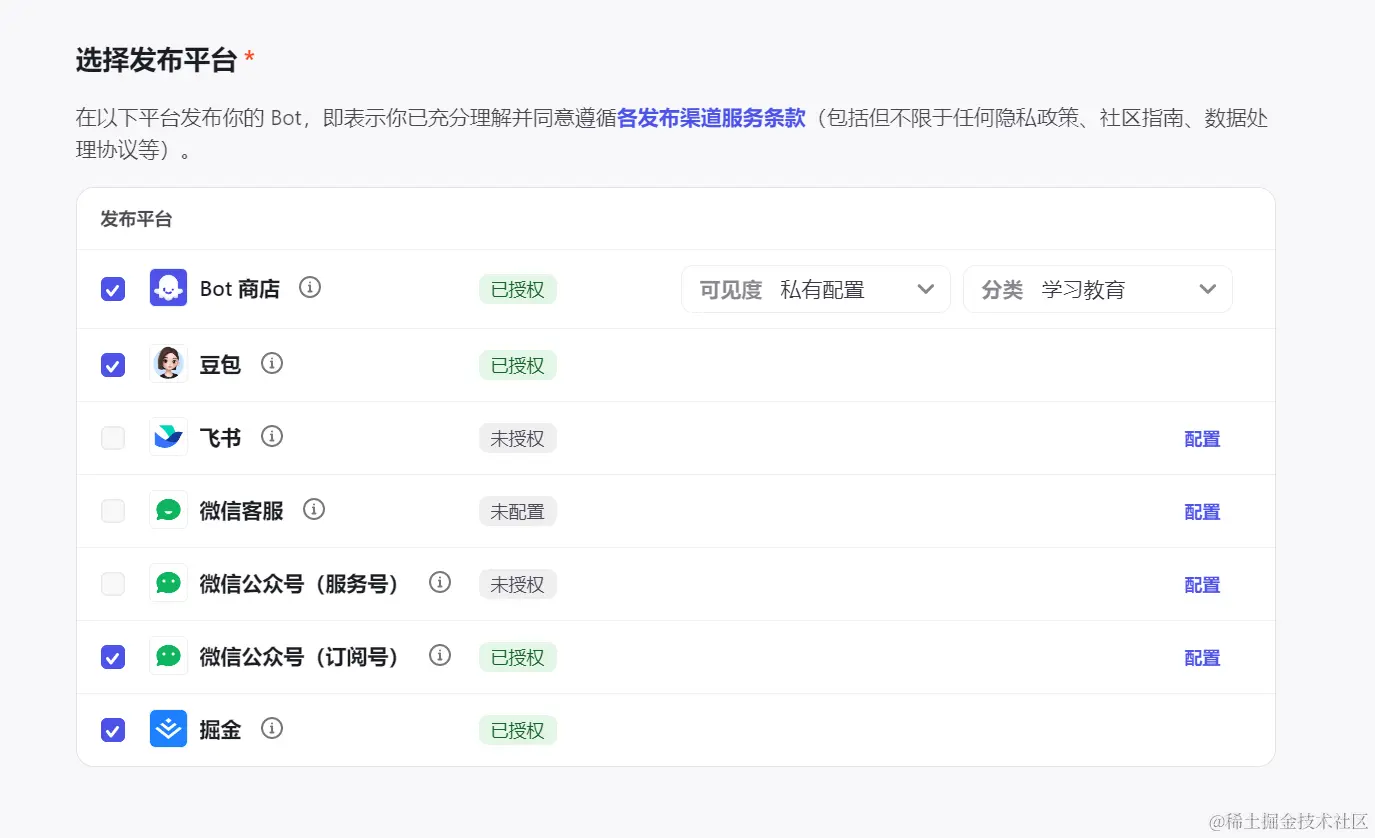Uncheck the 豆包 checkbox
Screen dimensions: 1375x838
(x=113, y=365)
